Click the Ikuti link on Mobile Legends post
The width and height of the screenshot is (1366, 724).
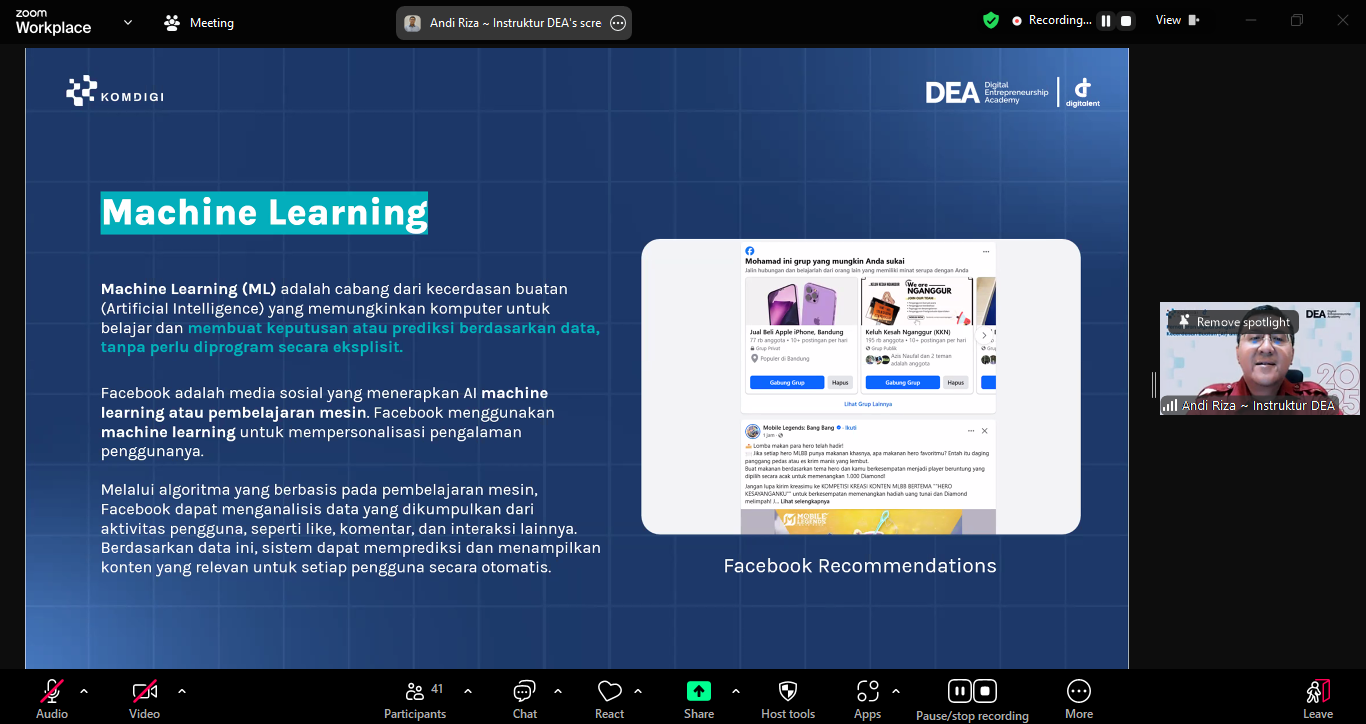click(851, 427)
